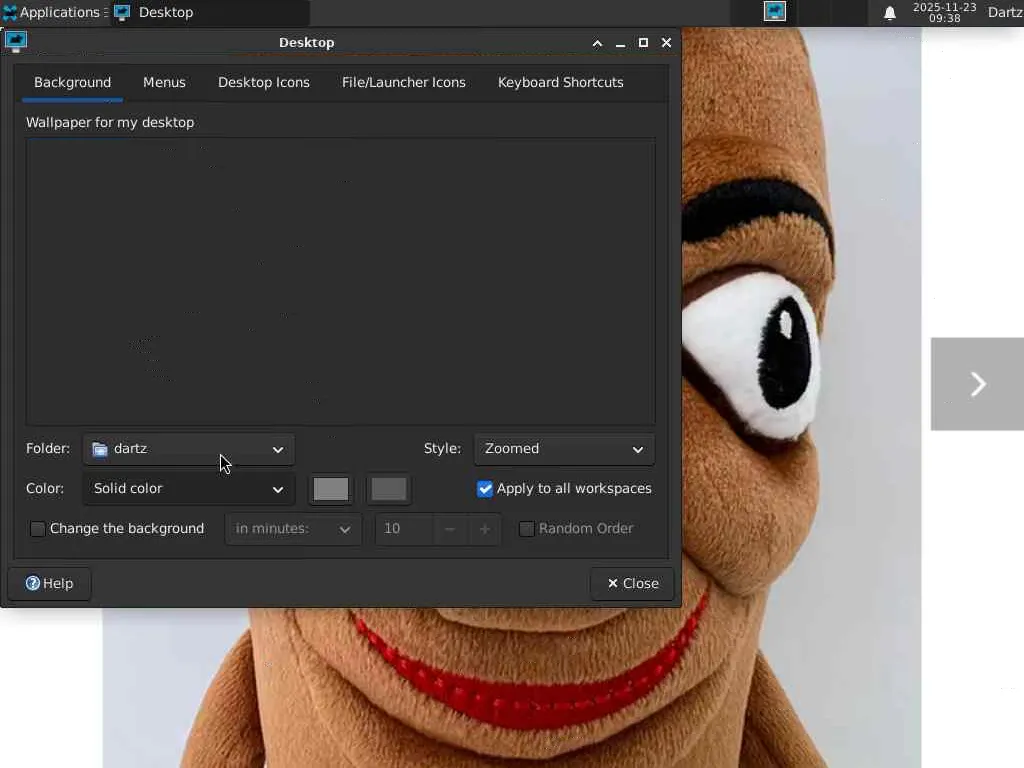Open the Color dropdown set to Solid color
The height and width of the screenshot is (768, 1024).
pos(189,489)
